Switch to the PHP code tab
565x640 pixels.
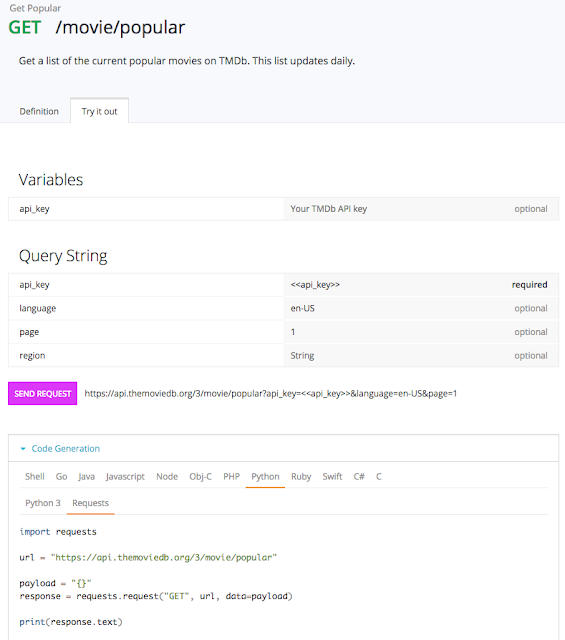[231, 476]
